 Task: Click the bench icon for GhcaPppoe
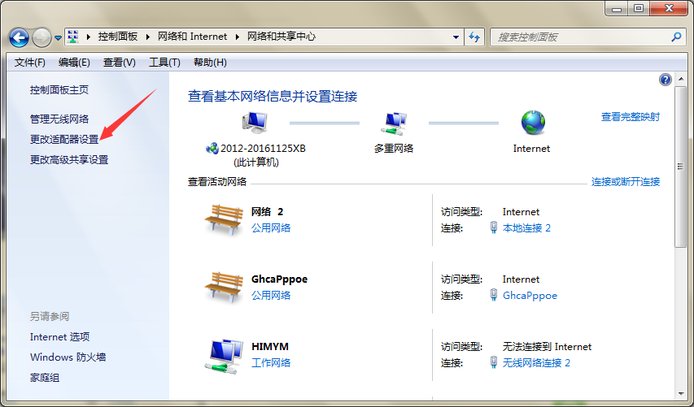coord(224,287)
